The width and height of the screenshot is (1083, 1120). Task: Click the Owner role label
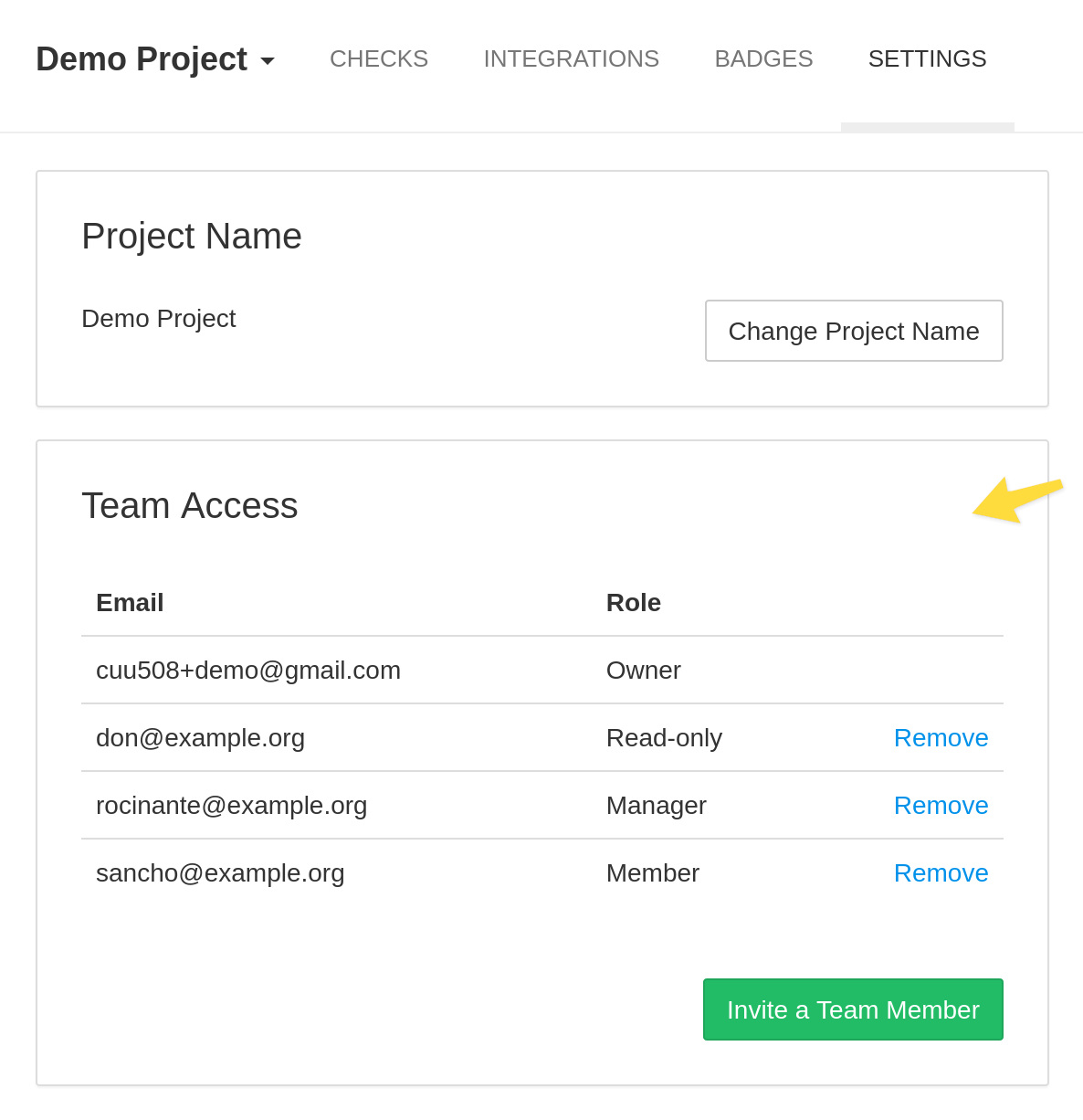643,671
